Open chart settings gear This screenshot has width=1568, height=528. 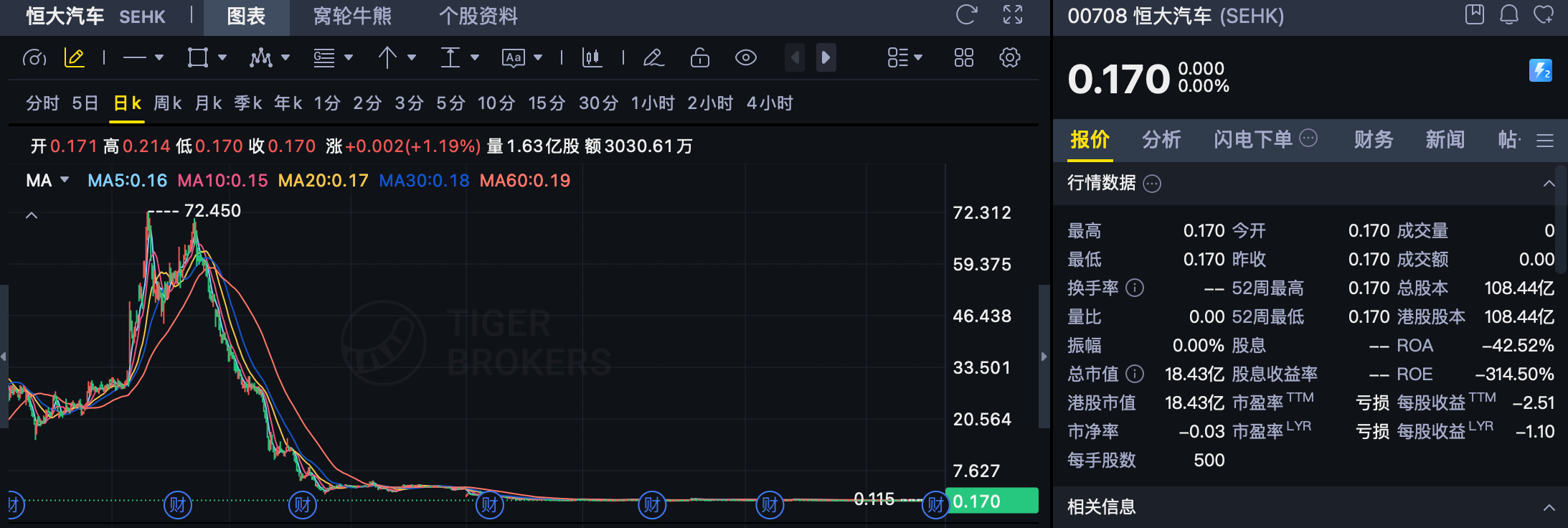pyautogui.click(x=1010, y=57)
